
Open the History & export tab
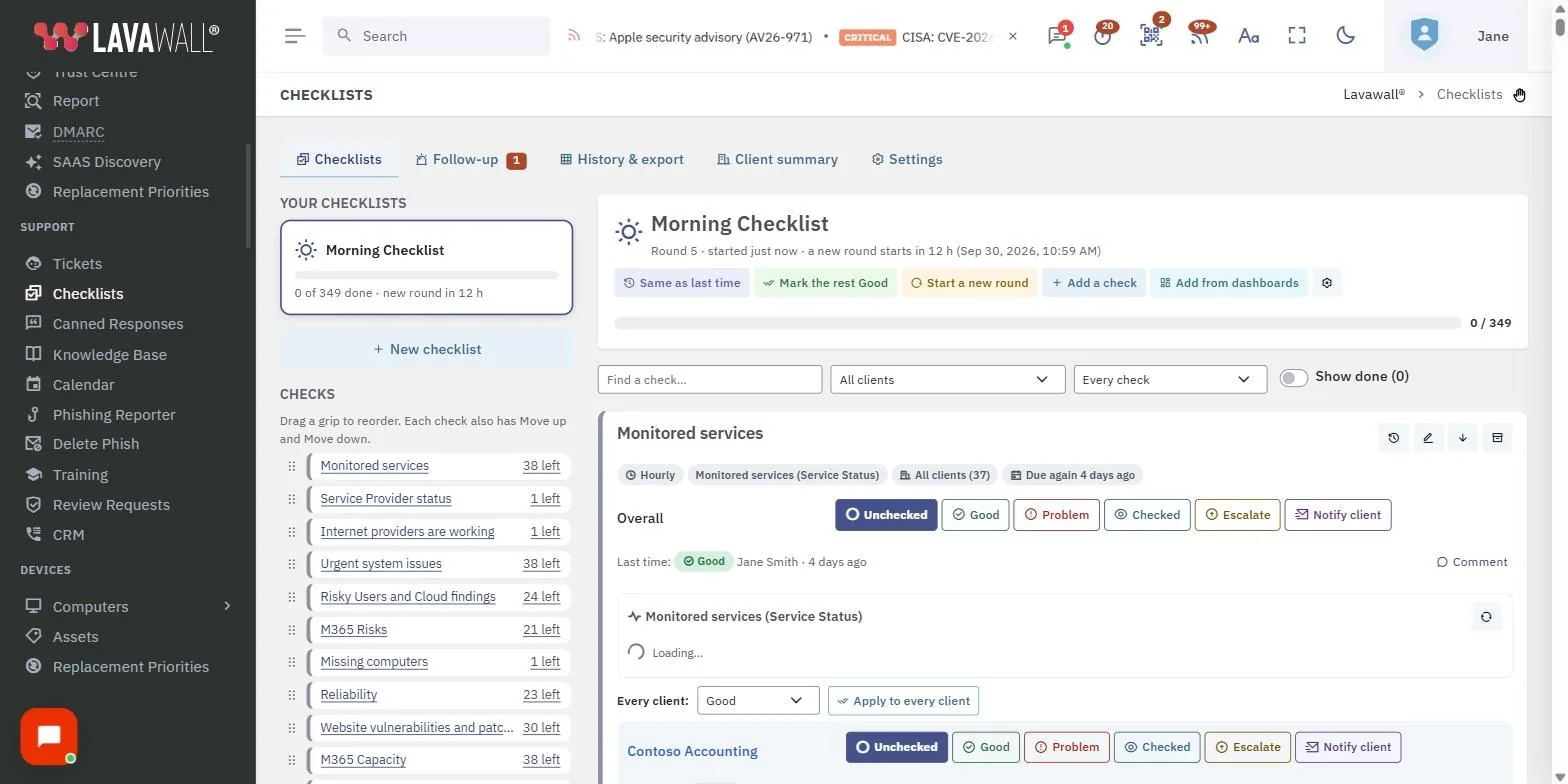point(622,160)
